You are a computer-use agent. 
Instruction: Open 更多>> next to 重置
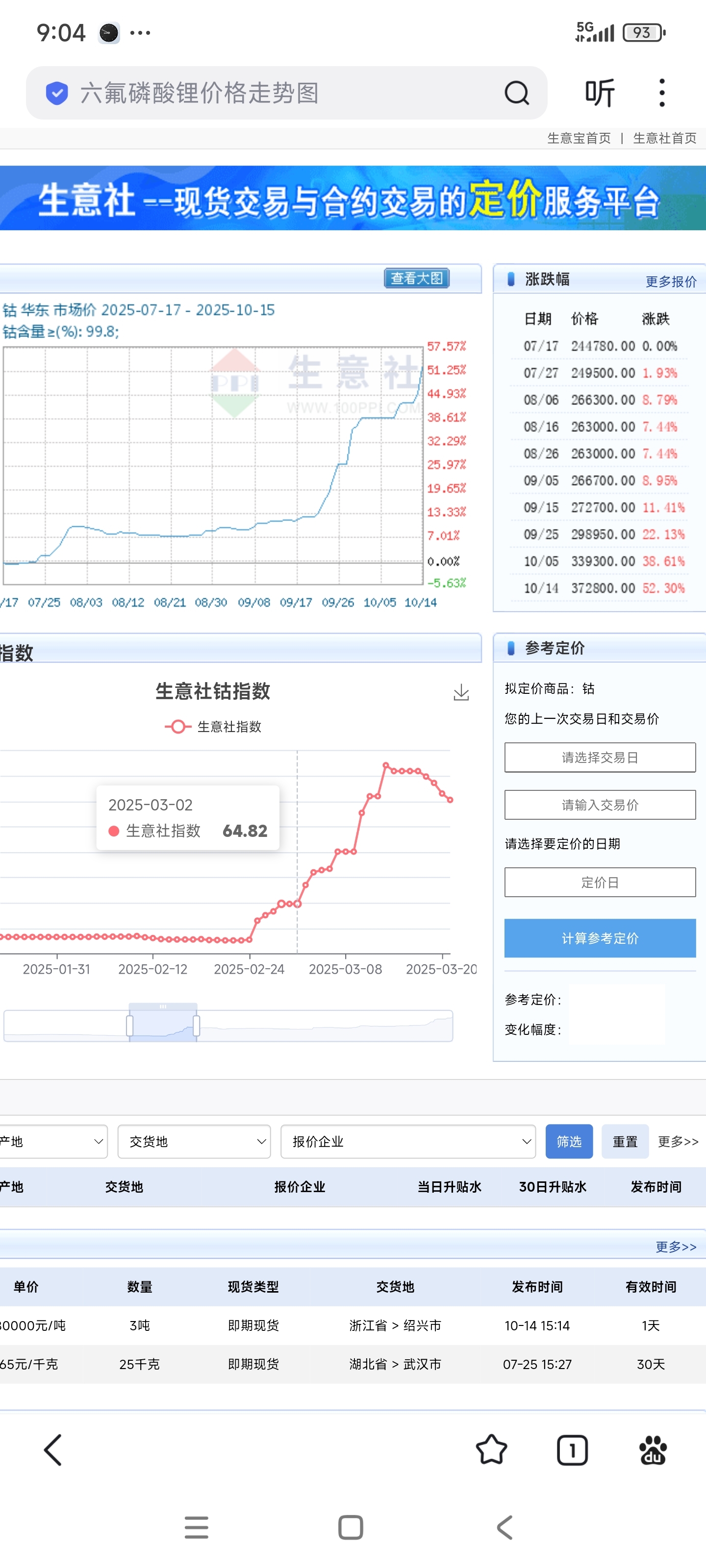[678, 1141]
